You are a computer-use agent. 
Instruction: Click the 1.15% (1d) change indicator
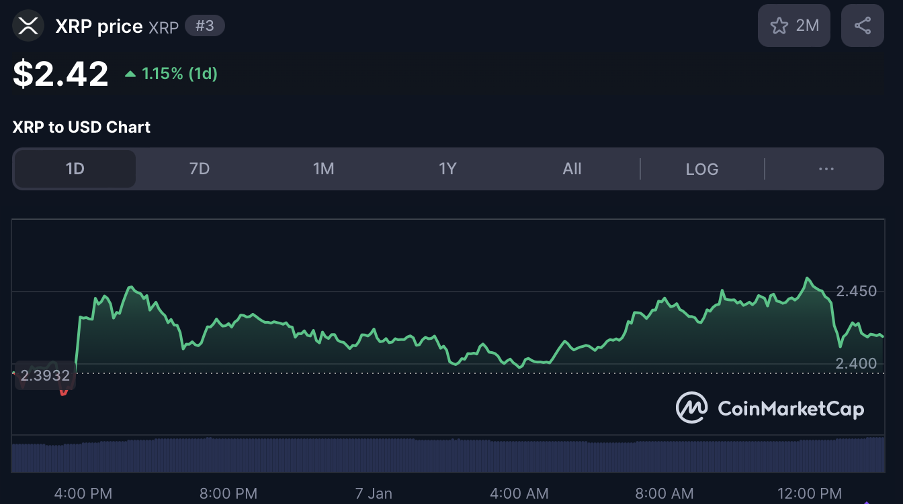179,74
